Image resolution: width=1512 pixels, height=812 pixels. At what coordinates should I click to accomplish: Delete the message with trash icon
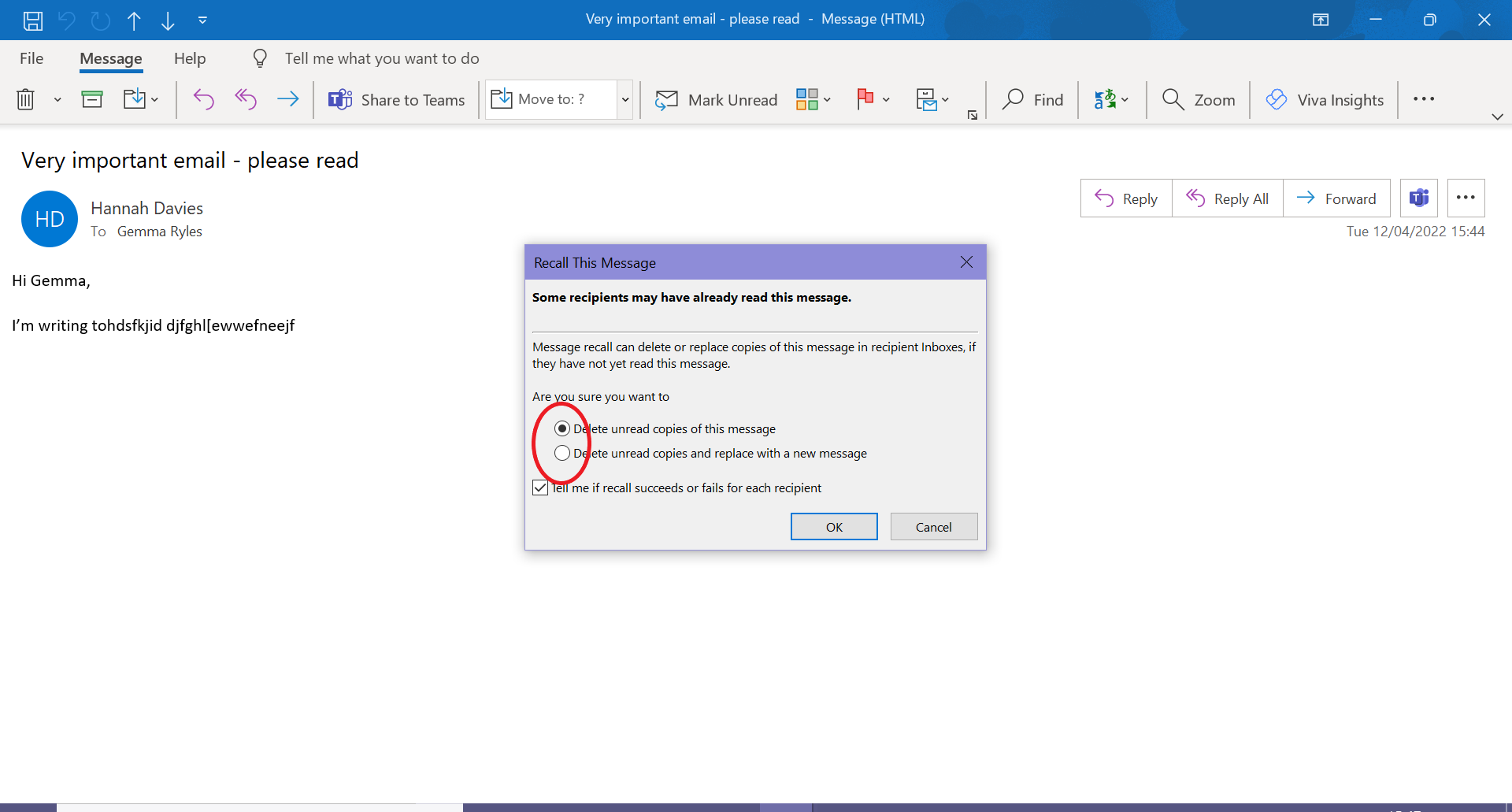pyautogui.click(x=25, y=99)
